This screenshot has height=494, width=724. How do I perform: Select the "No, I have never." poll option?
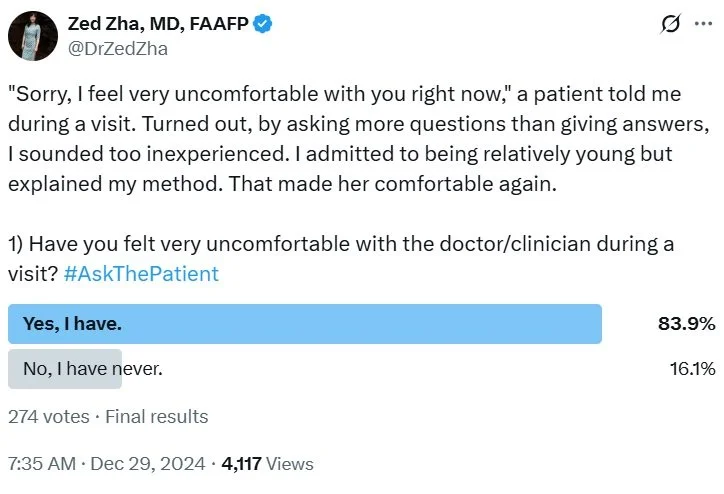pos(93,368)
